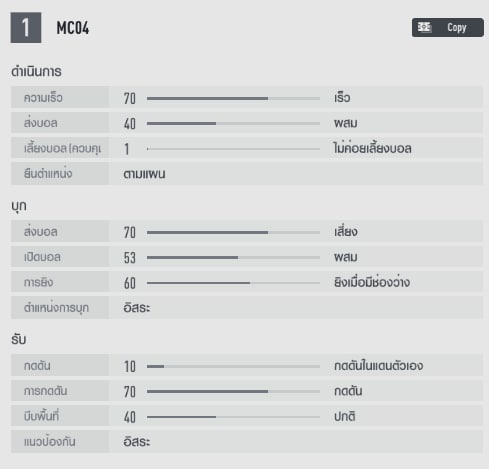Select the ดำเนินการ section heading

(36, 71)
